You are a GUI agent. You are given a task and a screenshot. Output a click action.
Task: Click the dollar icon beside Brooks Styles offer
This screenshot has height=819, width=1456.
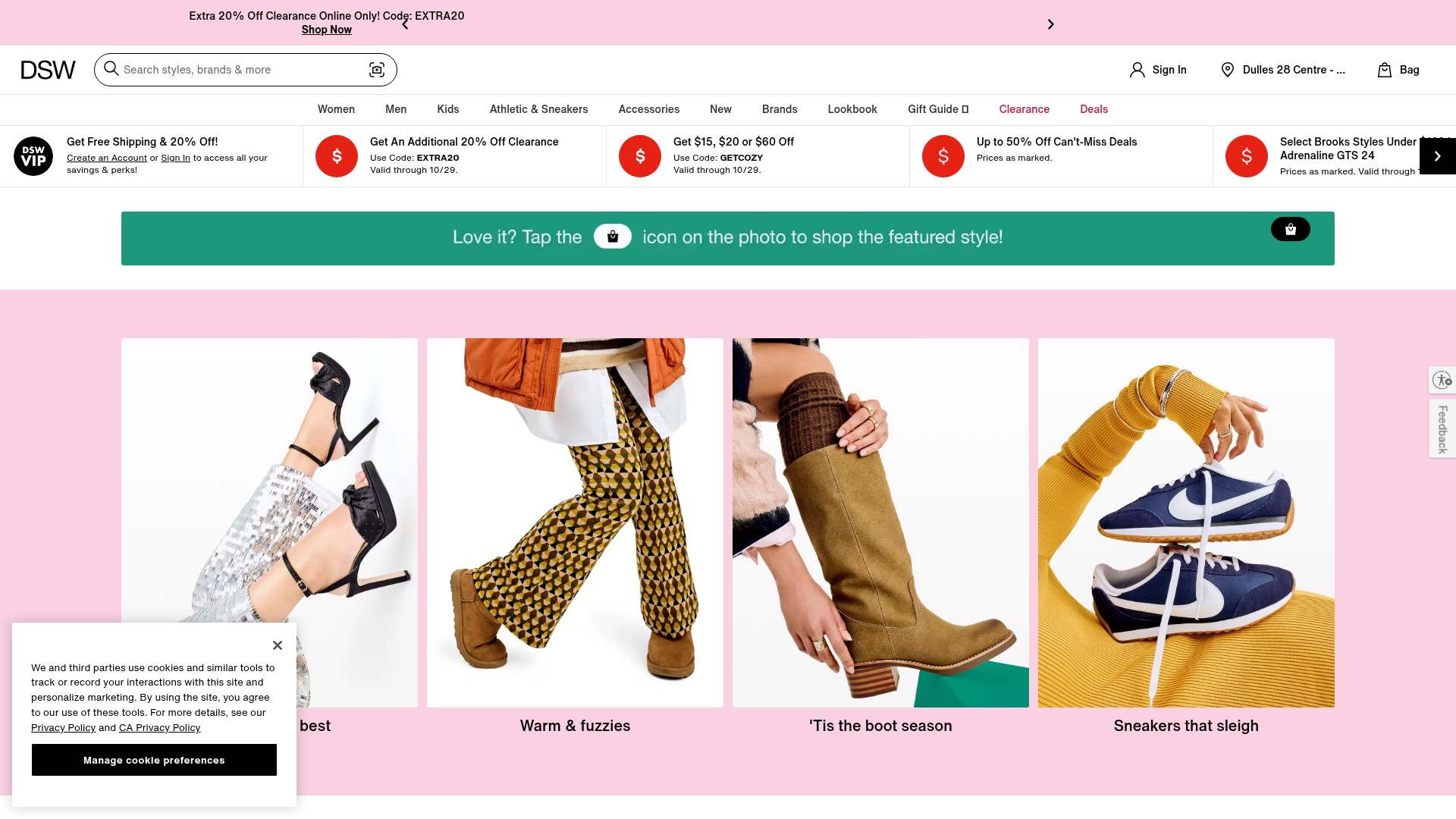pyautogui.click(x=1247, y=156)
